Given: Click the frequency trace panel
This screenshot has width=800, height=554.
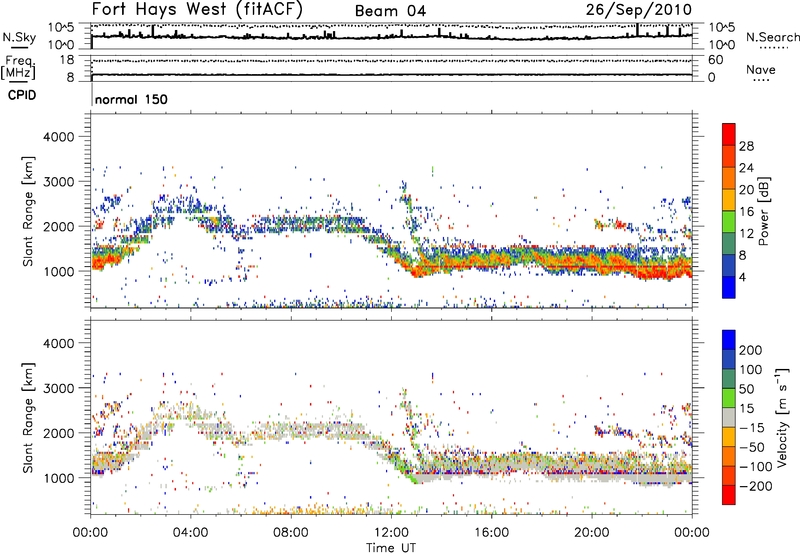Looking at the screenshot, I should [391, 68].
